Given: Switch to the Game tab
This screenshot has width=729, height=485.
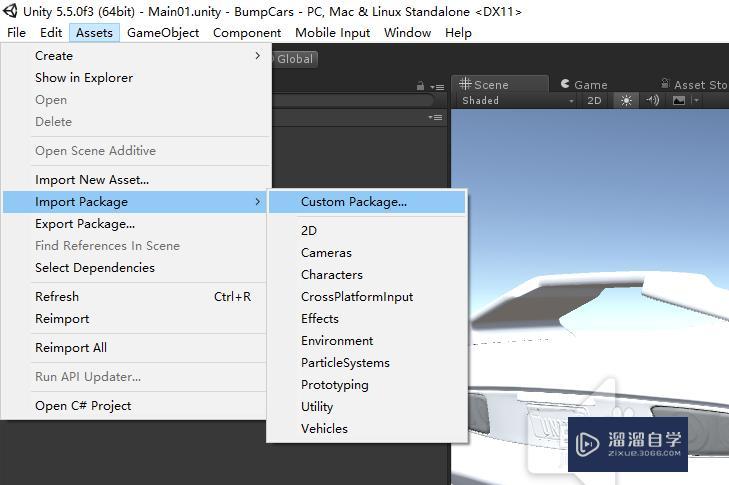Looking at the screenshot, I should point(584,85).
